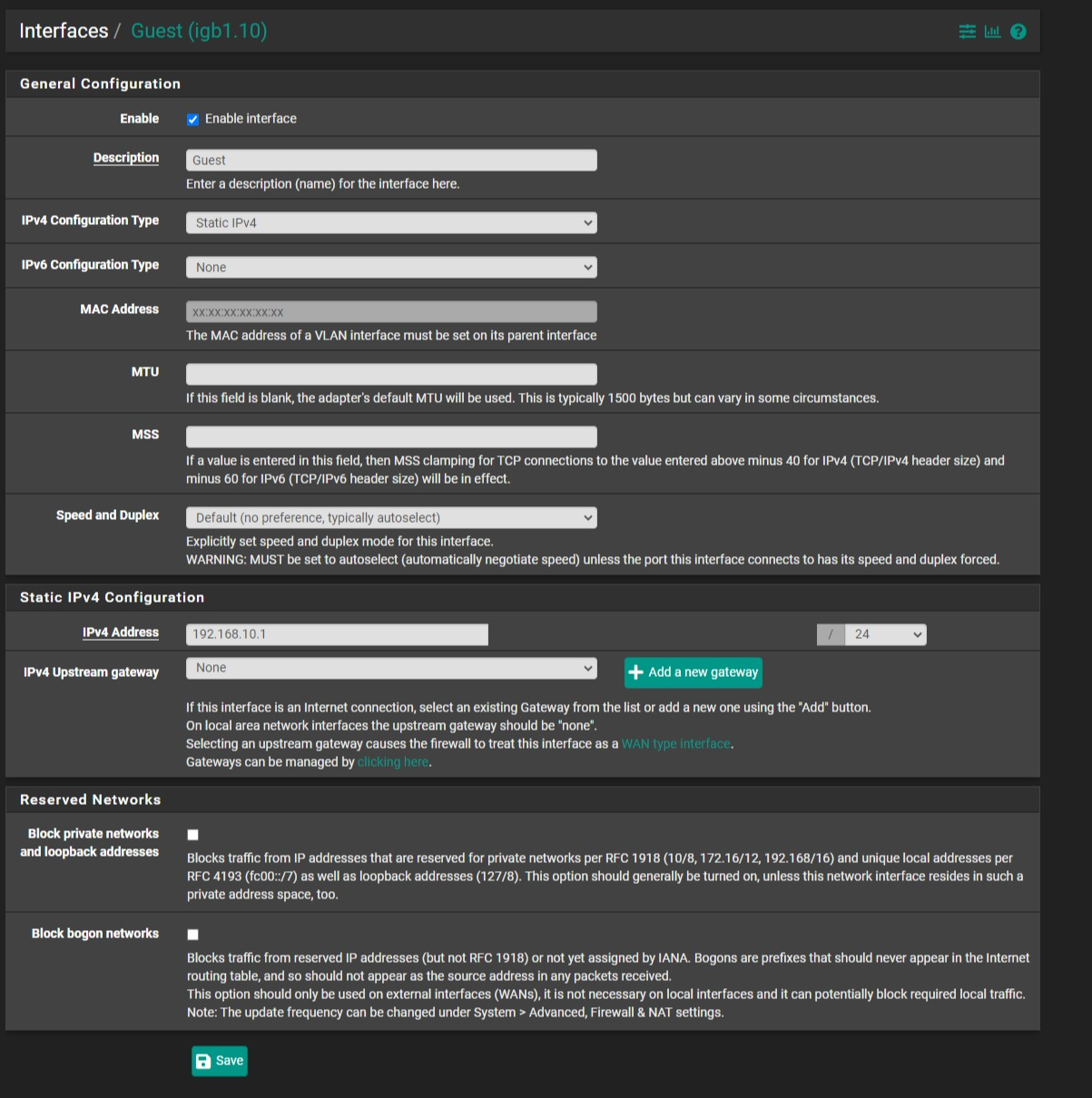
Task: Open the subnet mask 24 dropdown
Action: pos(884,635)
